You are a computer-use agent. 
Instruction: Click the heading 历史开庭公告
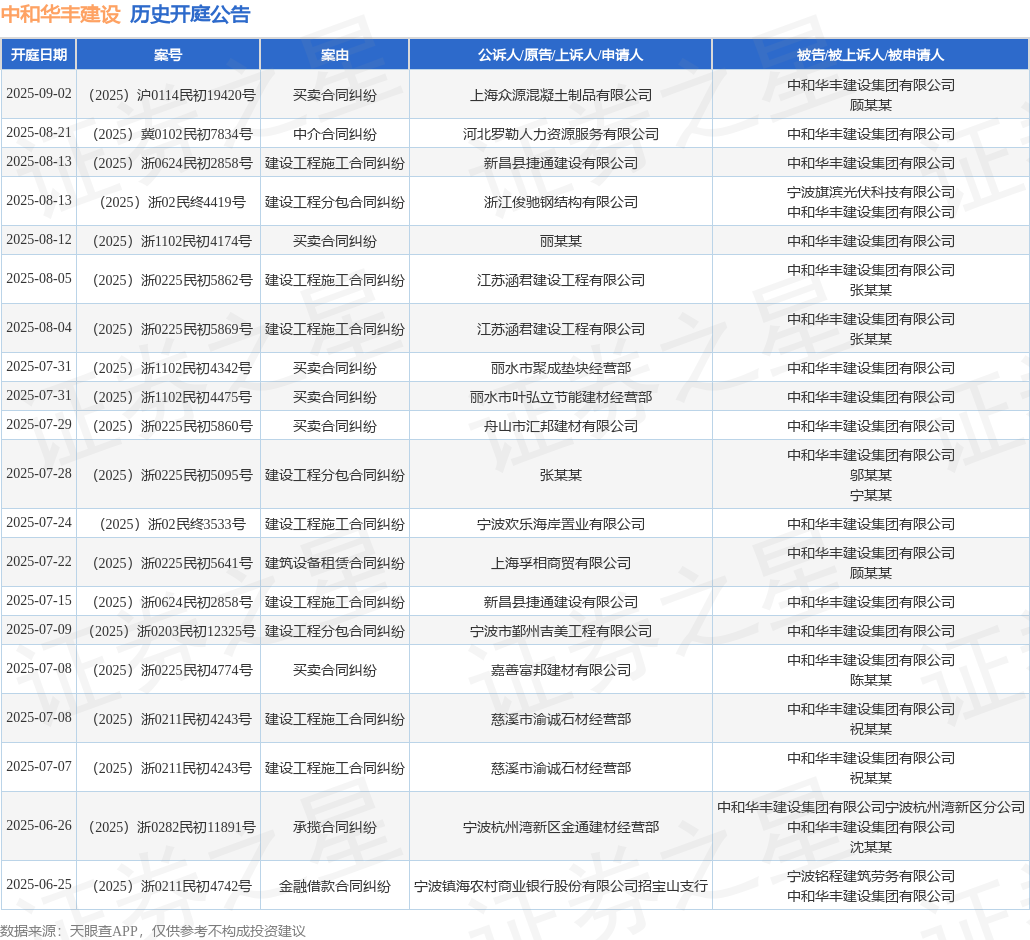pyautogui.click(x=190, y=14)
